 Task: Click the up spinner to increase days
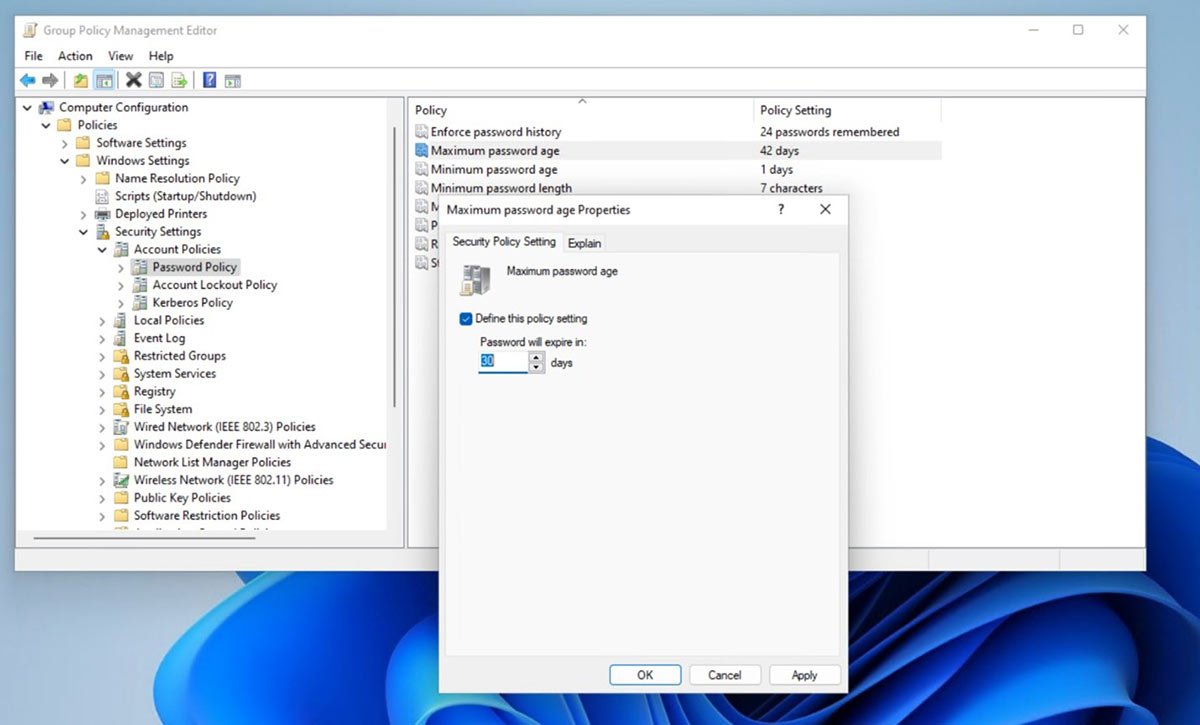coord(536,357)
